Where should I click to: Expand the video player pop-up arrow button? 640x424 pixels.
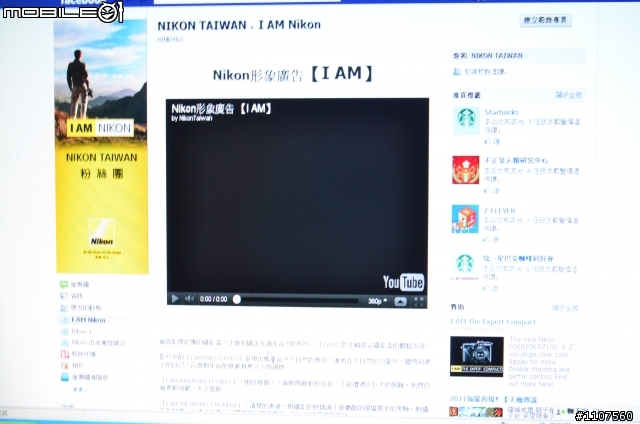pos(400,302)
